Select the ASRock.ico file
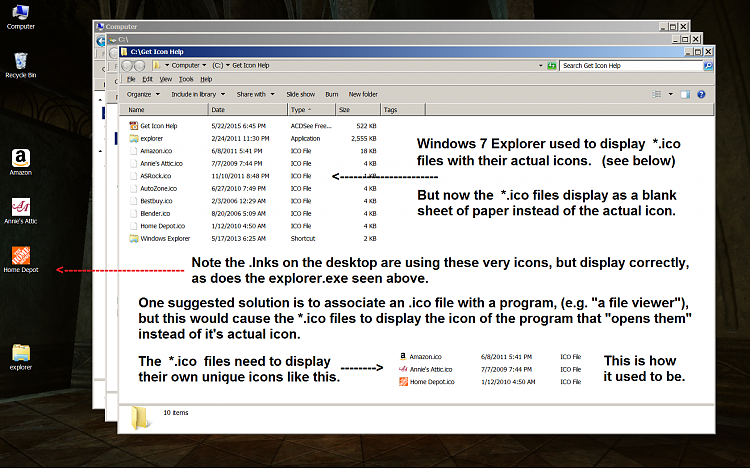 155,176
